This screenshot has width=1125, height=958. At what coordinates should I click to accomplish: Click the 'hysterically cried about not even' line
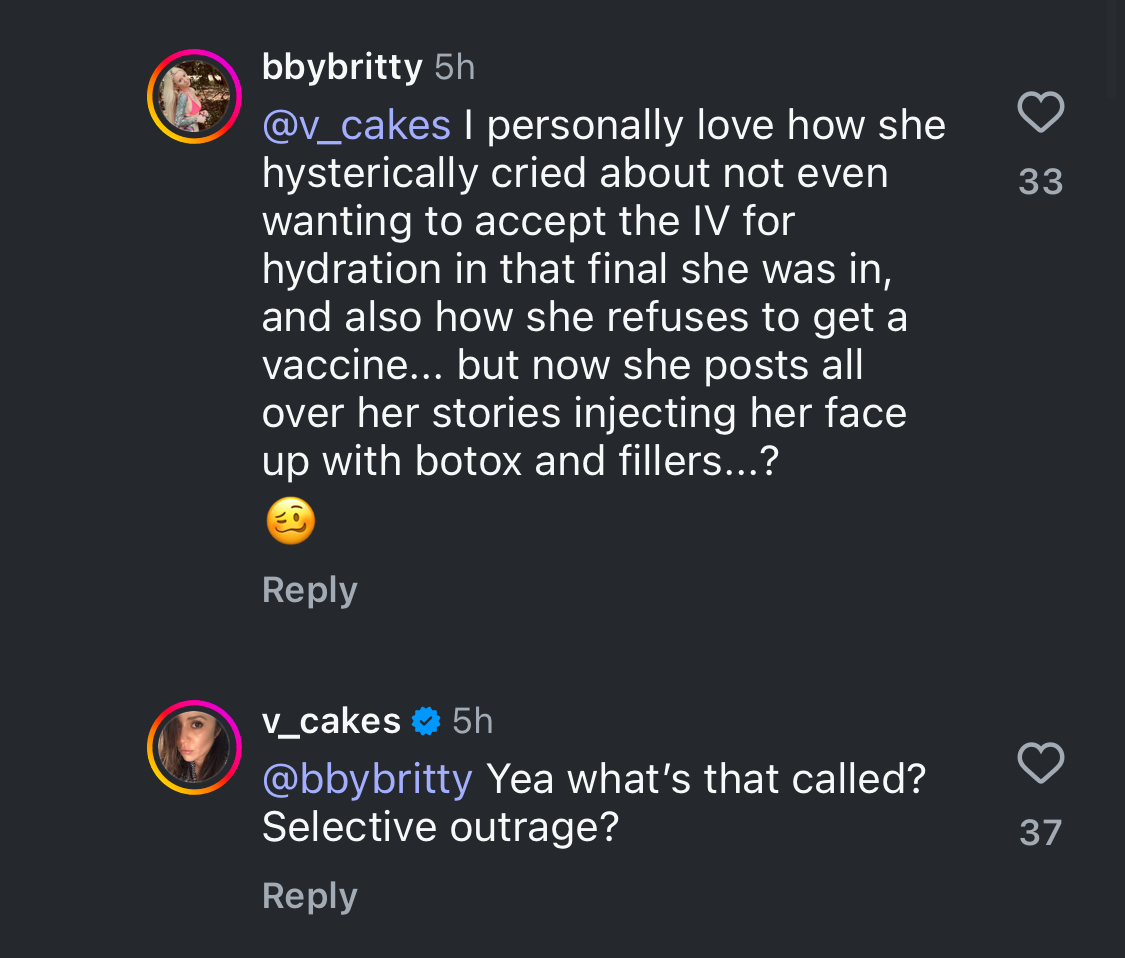[575, 174]
